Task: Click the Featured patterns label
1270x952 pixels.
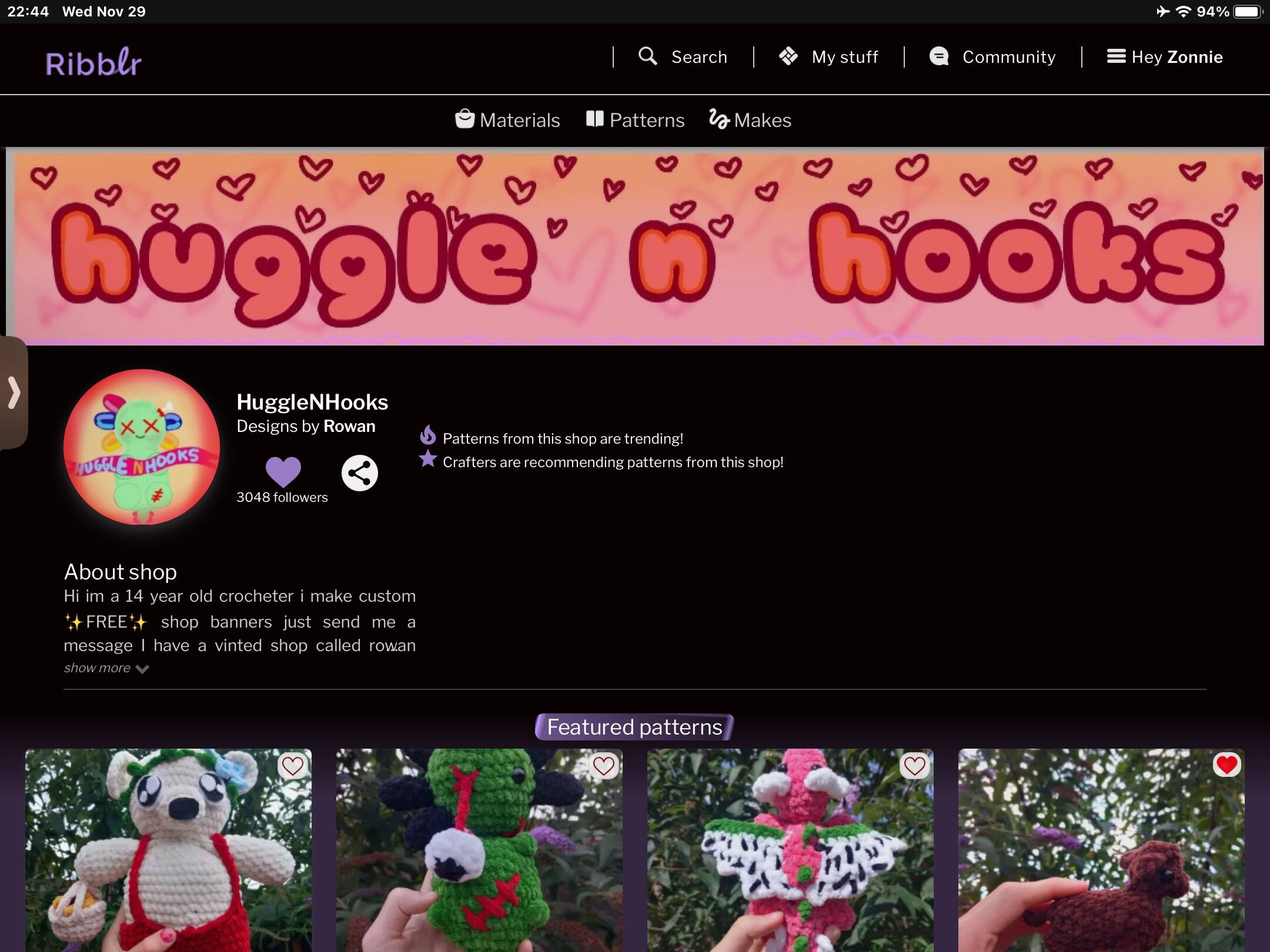Action: (634, 727)
